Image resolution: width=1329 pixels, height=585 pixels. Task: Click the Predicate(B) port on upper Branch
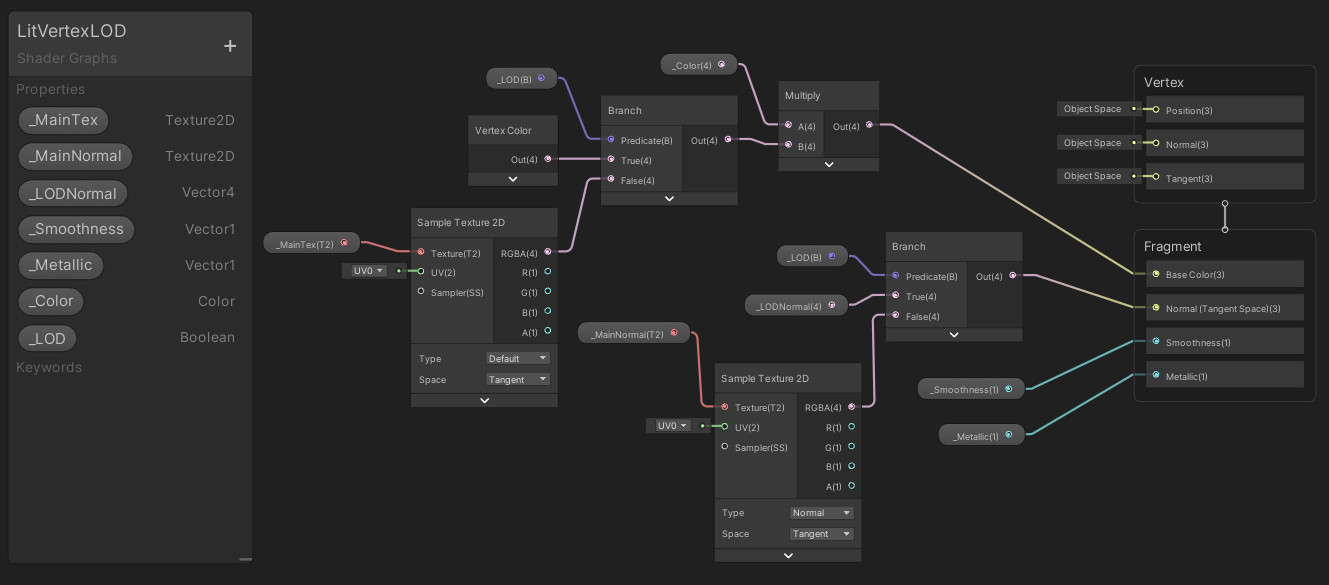(611, 140)
